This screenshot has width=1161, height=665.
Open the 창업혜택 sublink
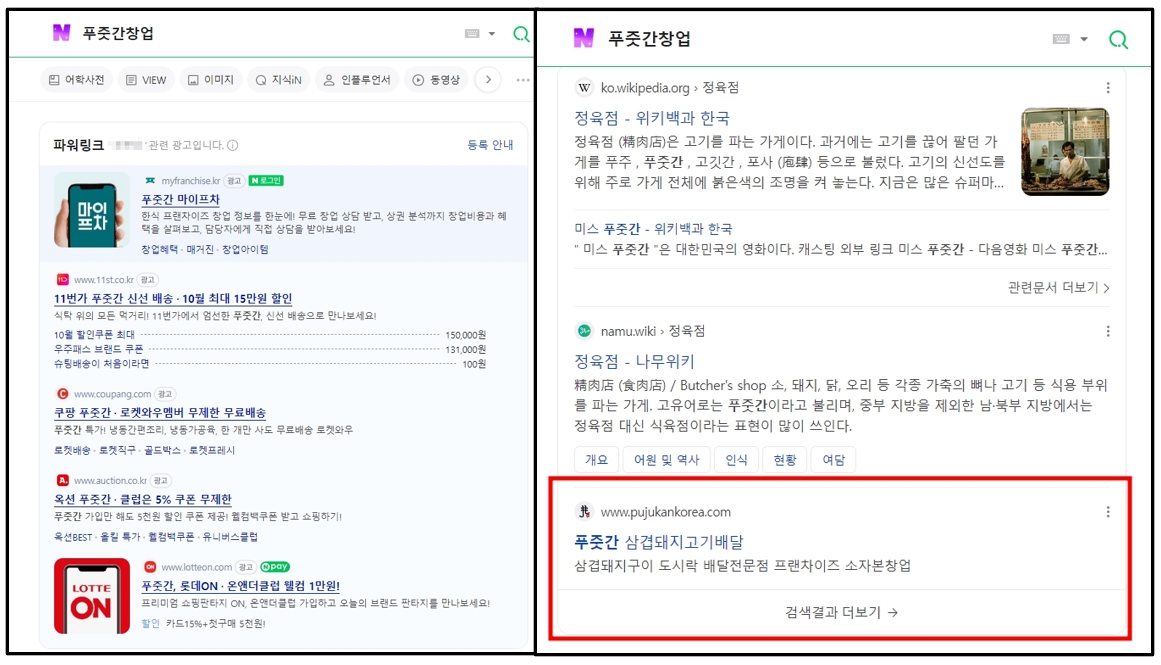click(159, 250)
